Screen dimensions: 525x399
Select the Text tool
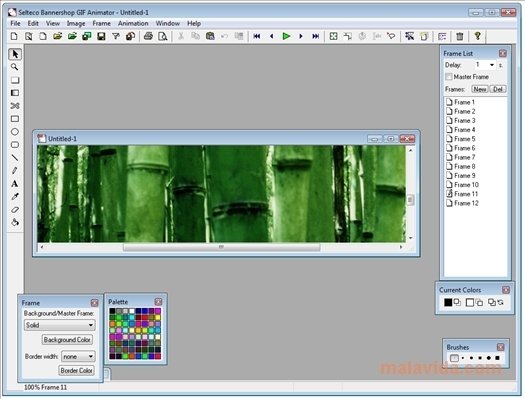[x=15, y=184]
